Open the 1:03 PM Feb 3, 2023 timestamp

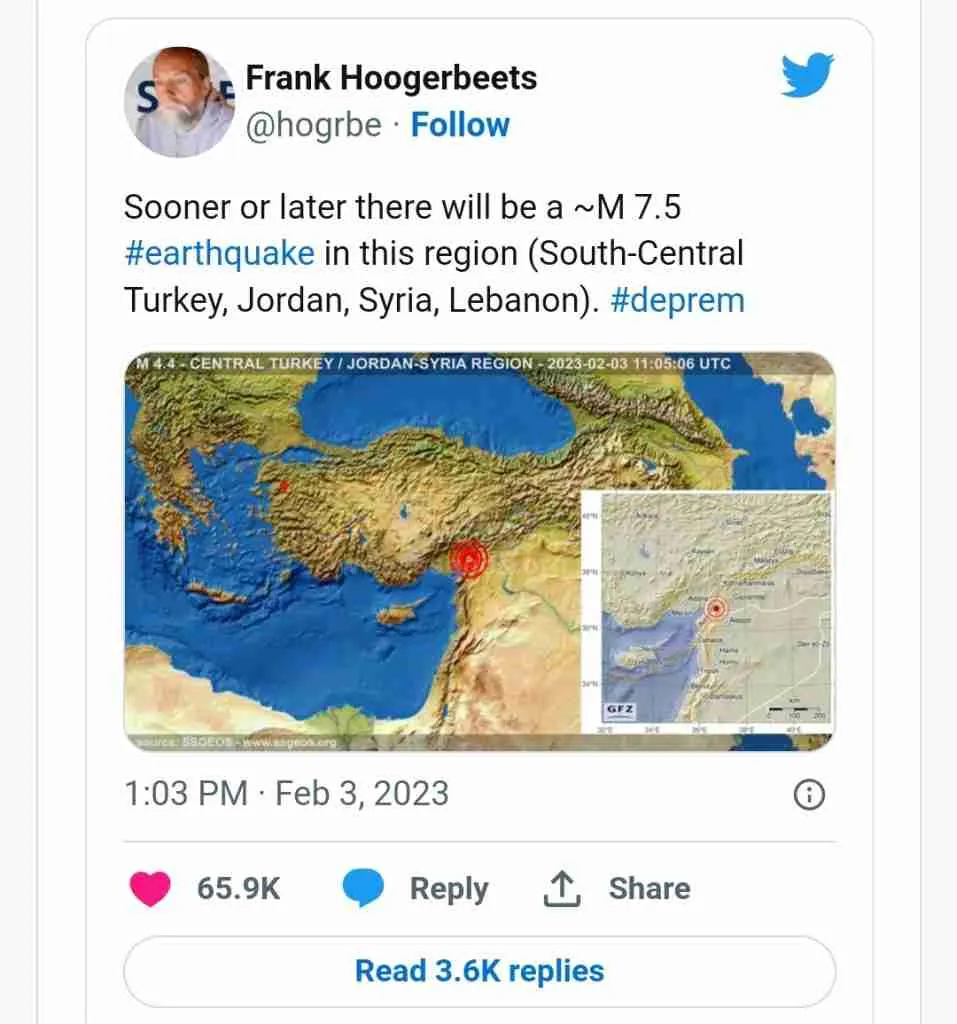[286, 793]
